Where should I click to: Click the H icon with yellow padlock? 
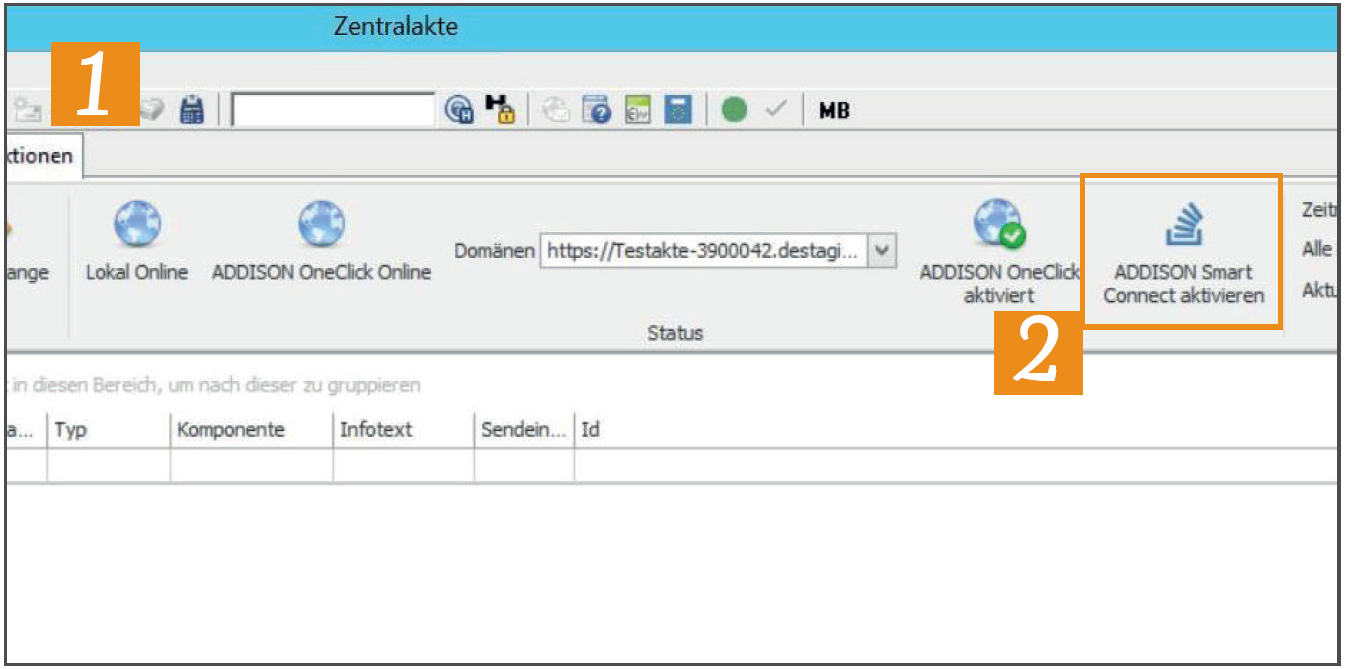pos(498,110)
